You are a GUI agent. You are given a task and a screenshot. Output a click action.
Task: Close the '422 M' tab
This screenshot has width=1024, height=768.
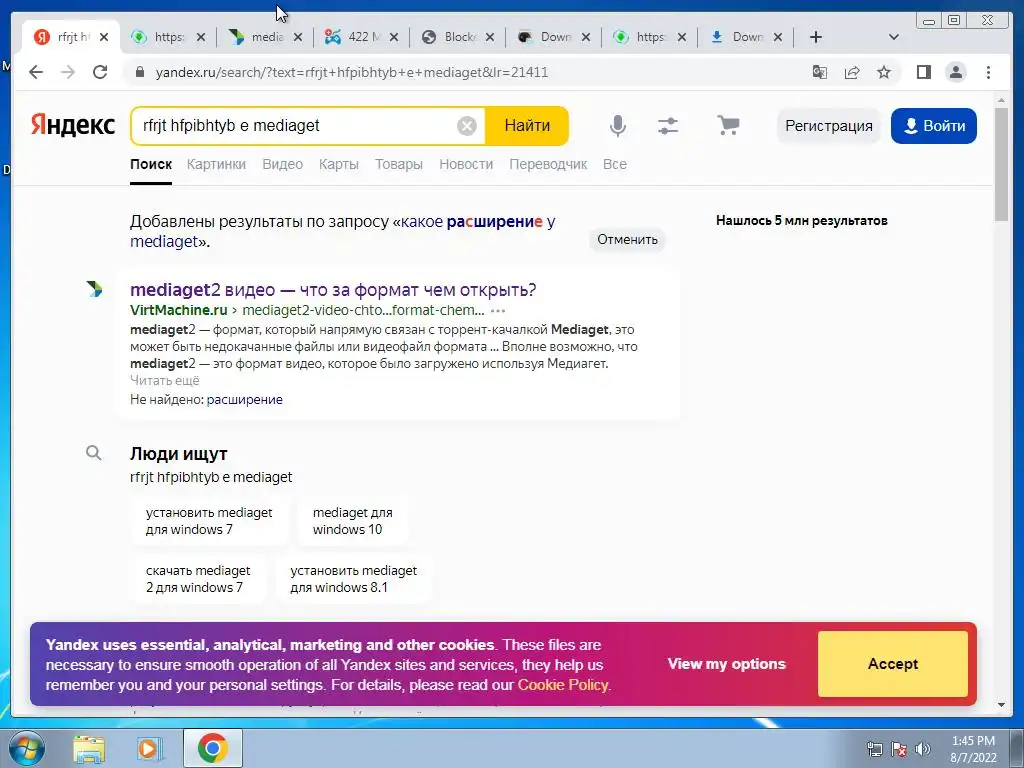(394, 37)
